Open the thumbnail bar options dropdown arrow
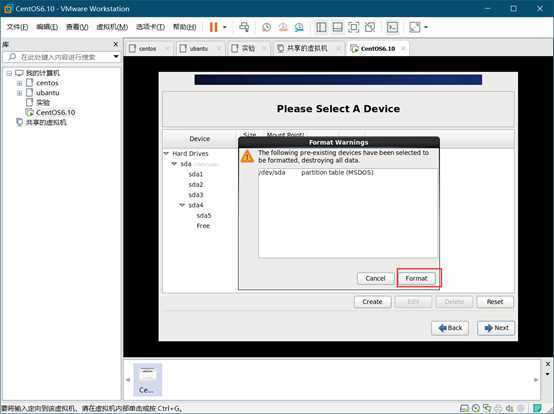 (548, 374)
